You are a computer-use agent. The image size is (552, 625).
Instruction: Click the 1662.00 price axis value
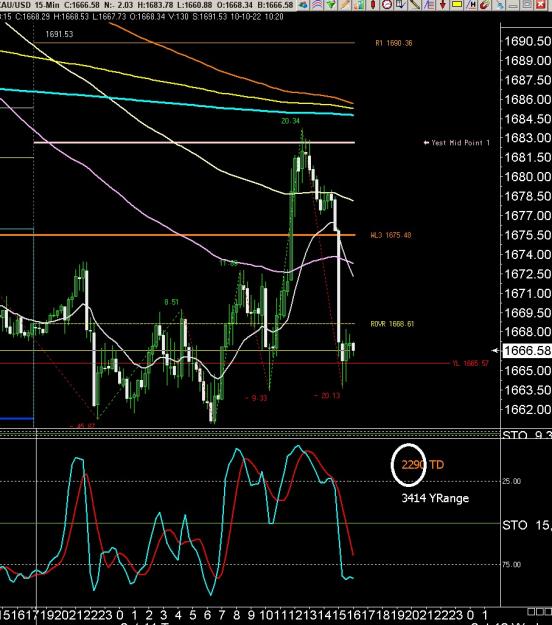click(528, 409)
